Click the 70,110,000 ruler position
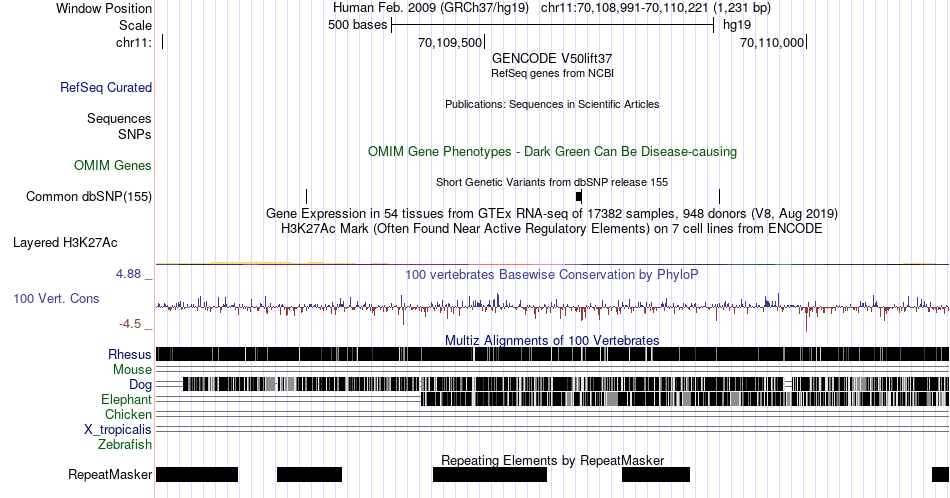The height and width of the screenshot is (498, 950). (x=772, y=42)
